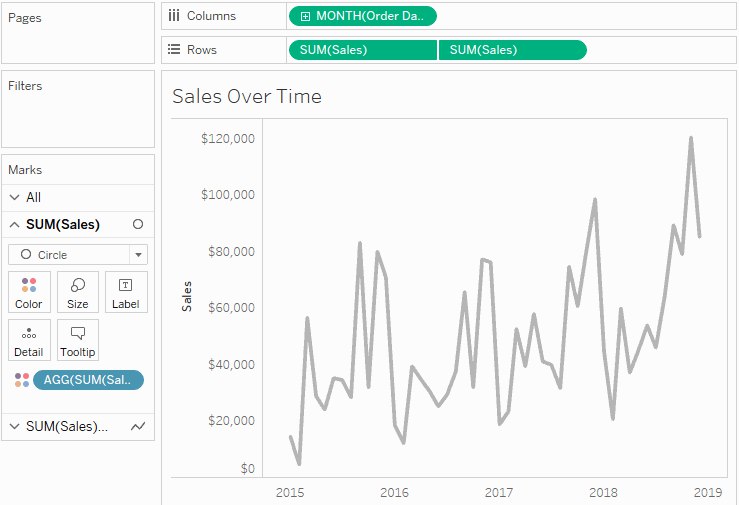Click the line mark icon beside SUM(Sales)
Viewport: 739px width, 505px height.
pyautogui.click(x=138, y=427)
